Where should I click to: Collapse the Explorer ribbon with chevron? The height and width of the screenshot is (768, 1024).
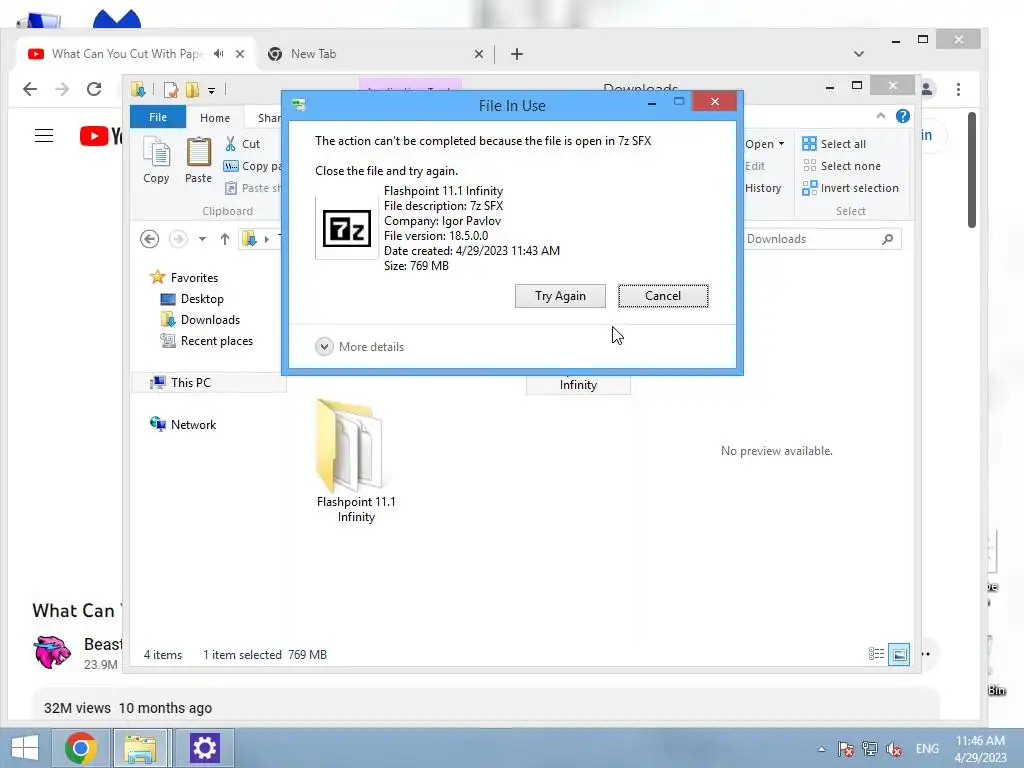click(x=880, y=116)
